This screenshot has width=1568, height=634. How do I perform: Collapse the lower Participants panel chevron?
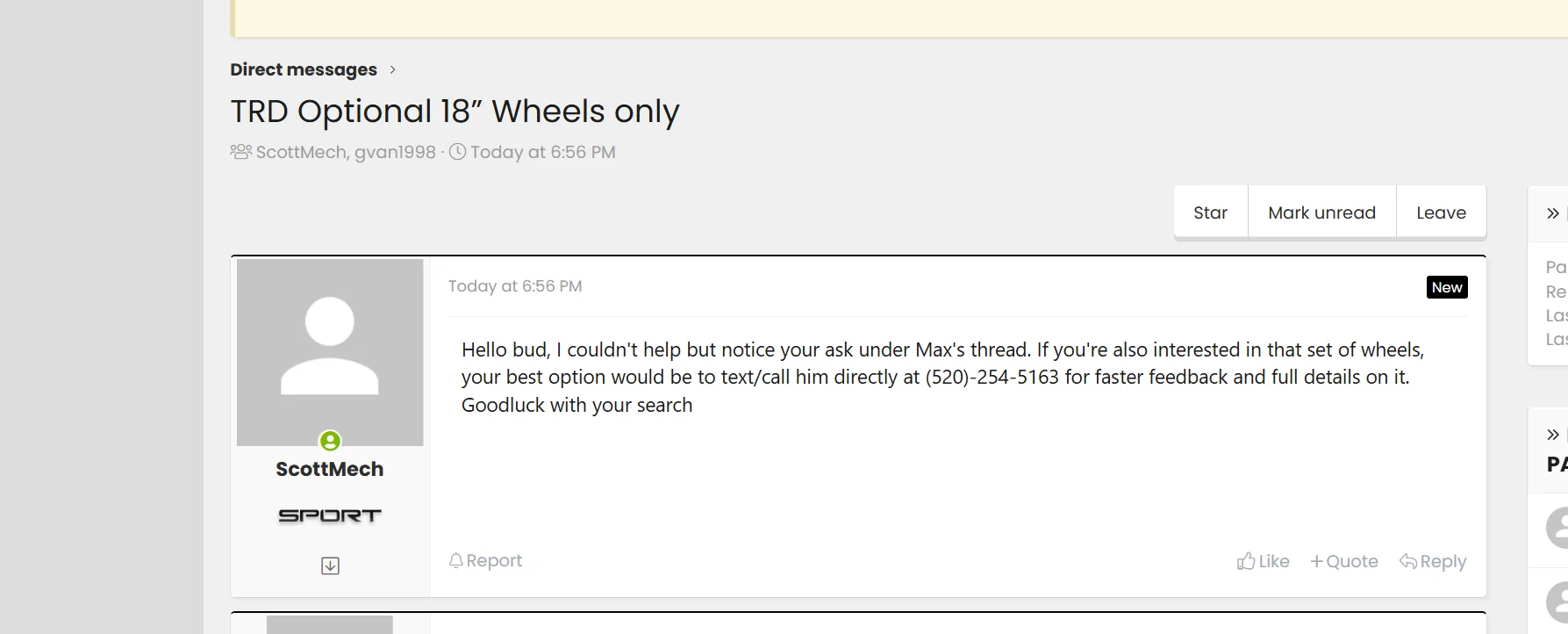tap(1551, 433)
